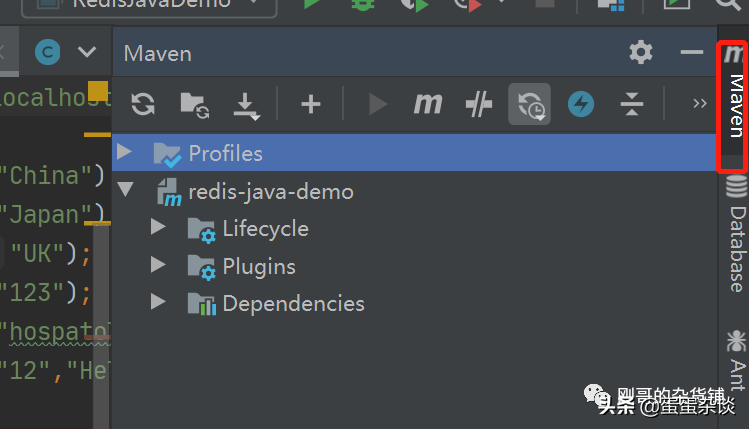Viewport: 749px width, 429px height.
Task: Click the "UK" string in editor
Action: (x=37, y=253)
